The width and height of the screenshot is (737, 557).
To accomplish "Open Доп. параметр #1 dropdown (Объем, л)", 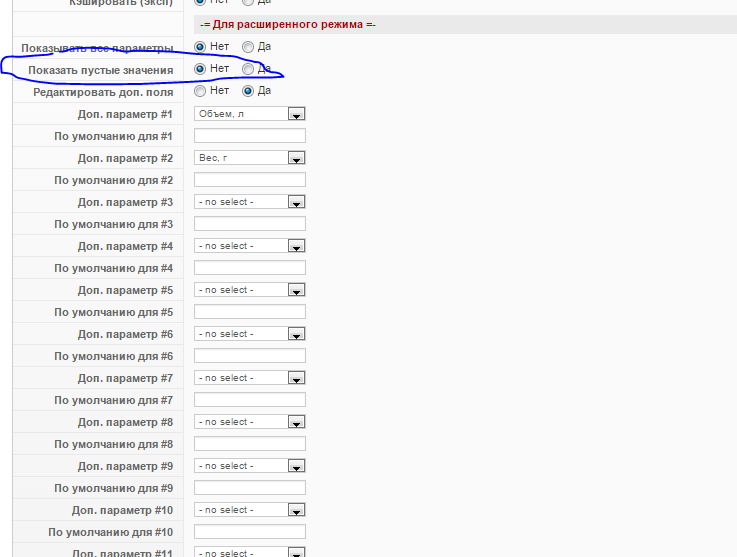I will [250, 114].
